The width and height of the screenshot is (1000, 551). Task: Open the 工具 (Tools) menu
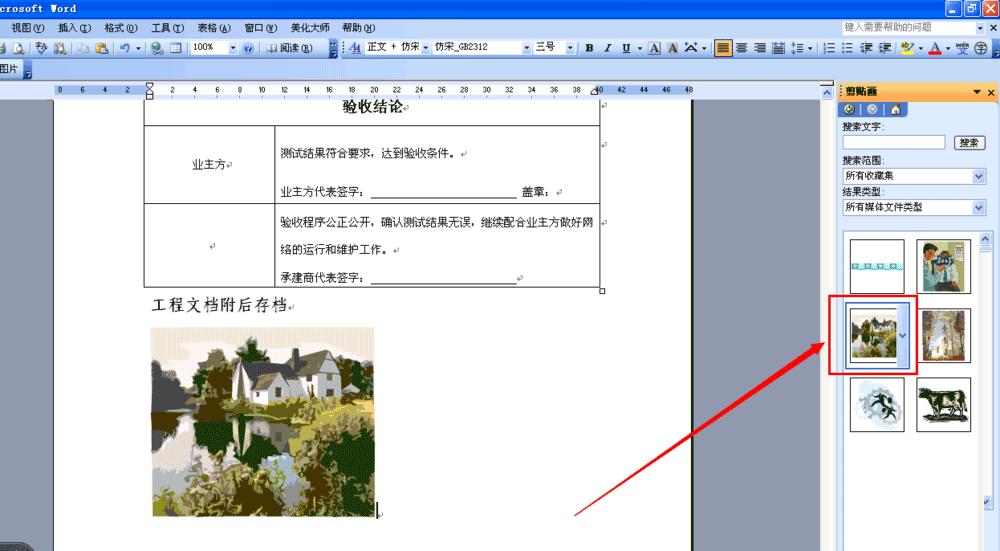pyautogui.click(x=168, y=27)
